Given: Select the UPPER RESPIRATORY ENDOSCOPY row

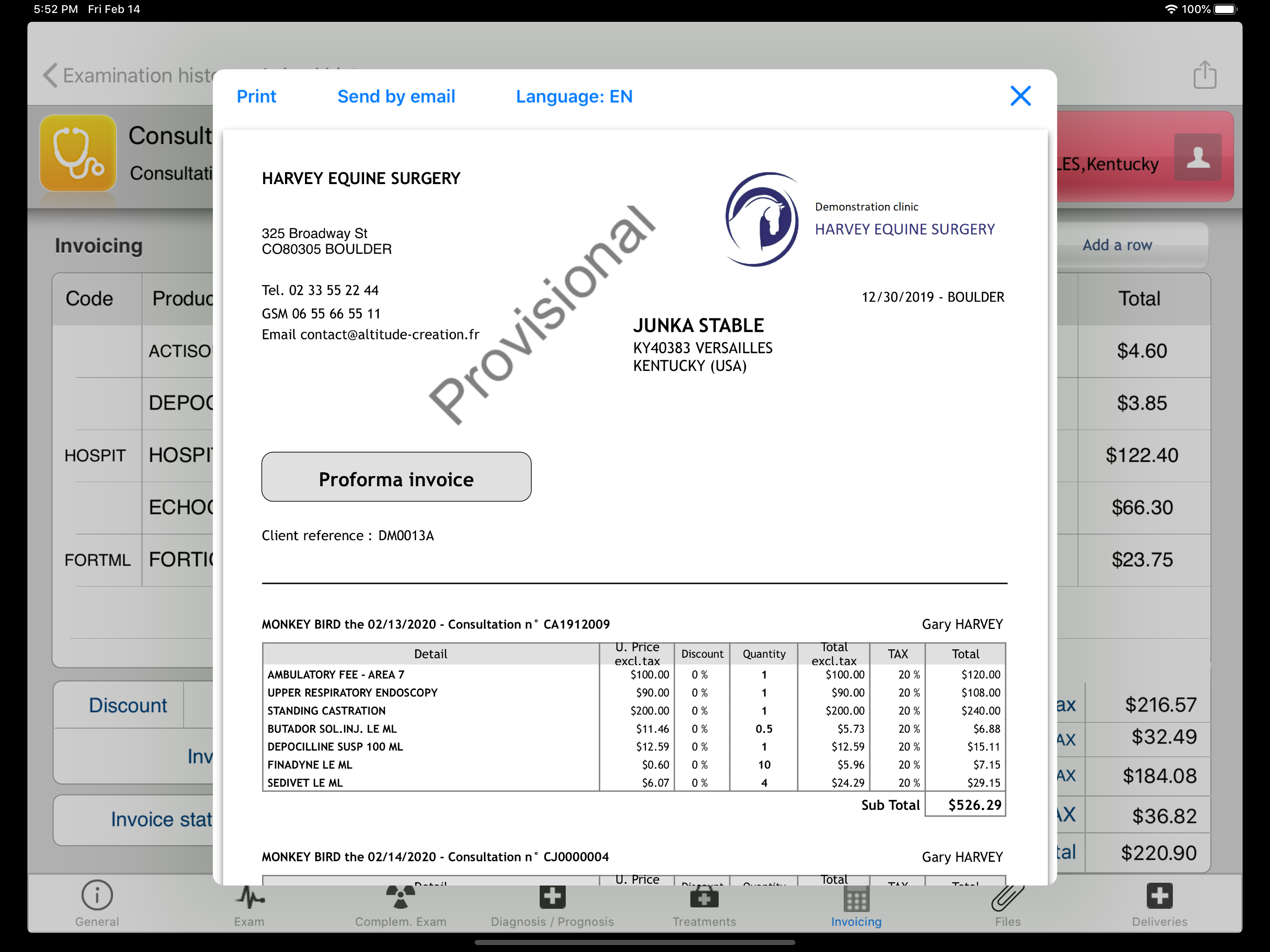Looking at the screenshot, I should coord(634,693).
